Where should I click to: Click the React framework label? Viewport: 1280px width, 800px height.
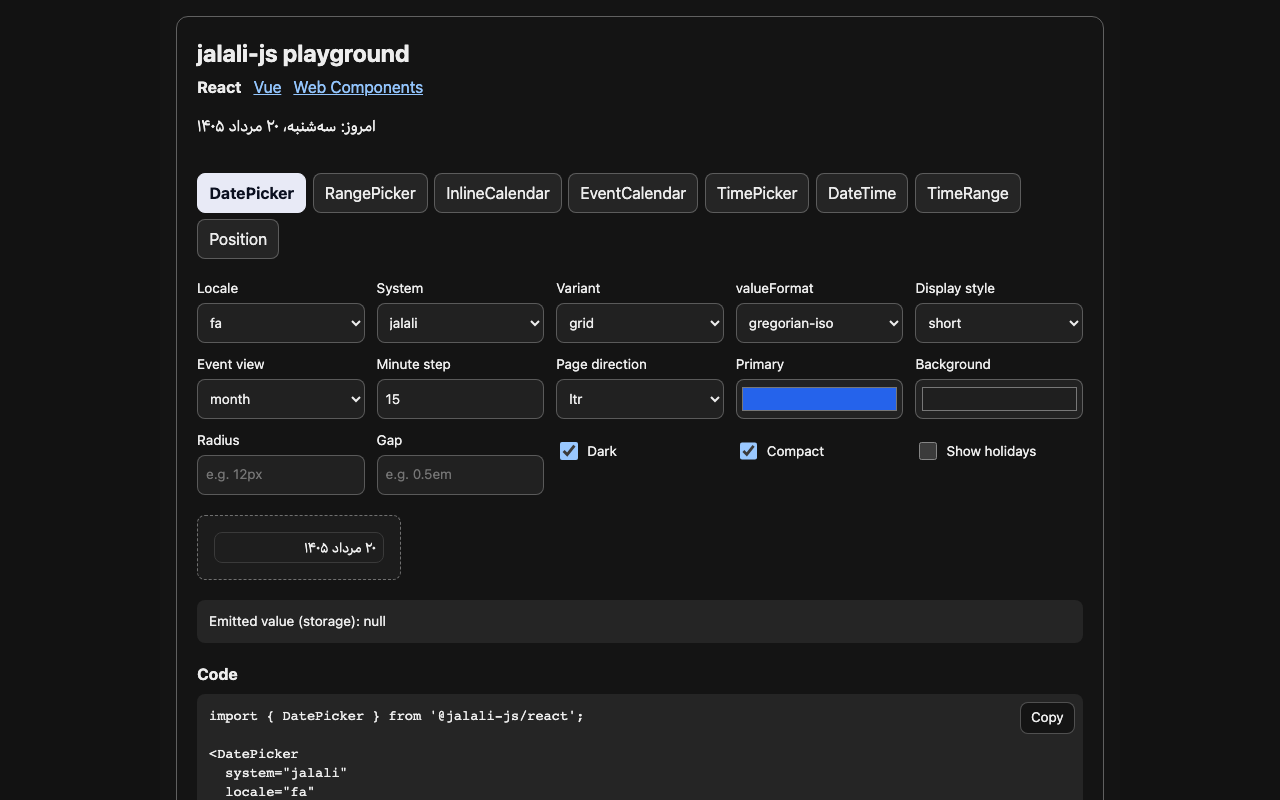(x=219, y=87)
